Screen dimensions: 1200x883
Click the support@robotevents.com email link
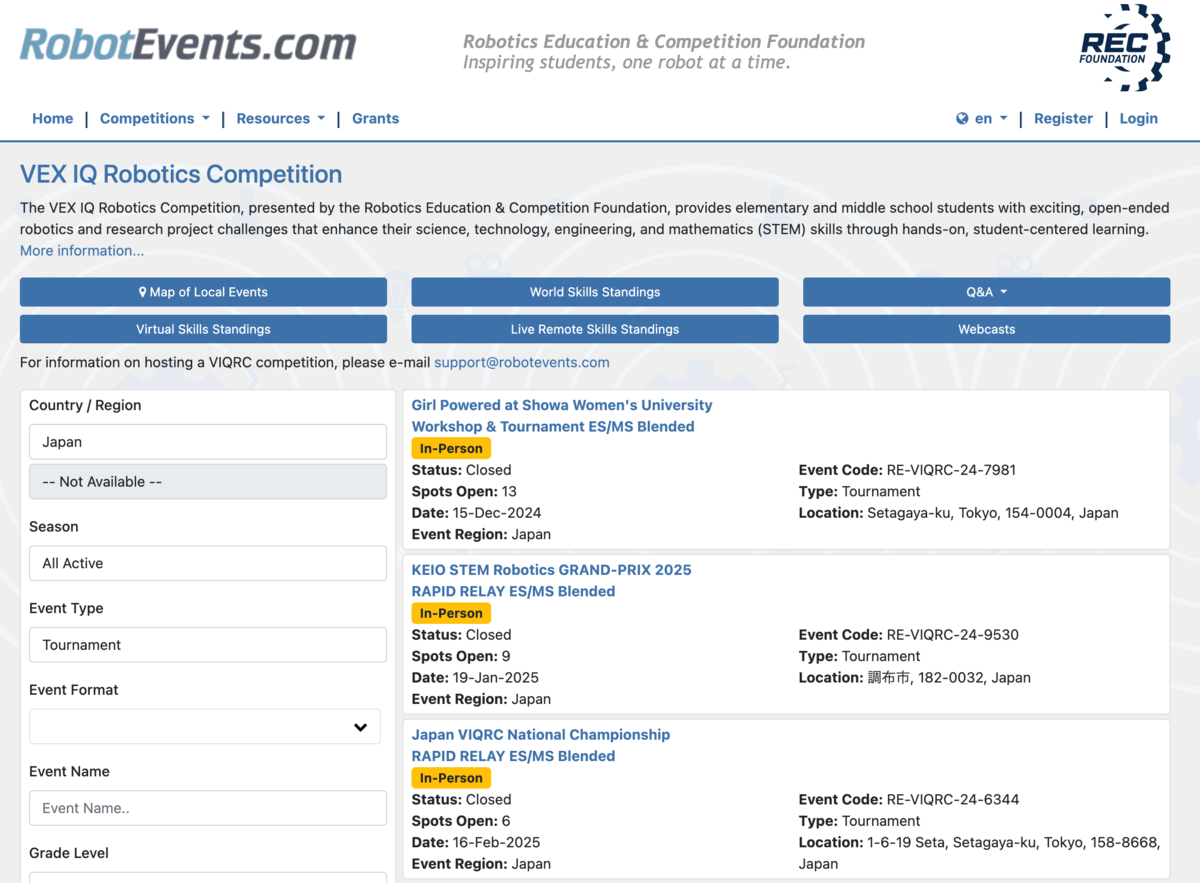click(521, 362)
